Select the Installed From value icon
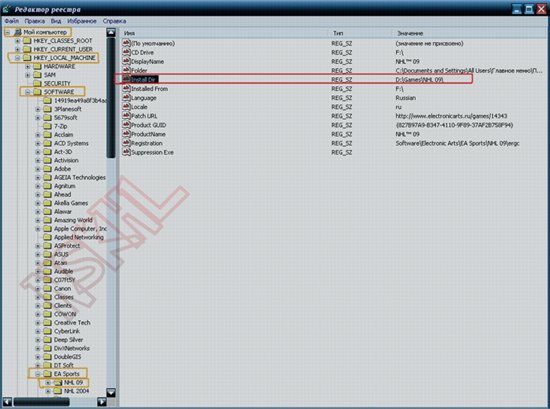The width and height of the screenshot is (550, 409). click(126, 89)
